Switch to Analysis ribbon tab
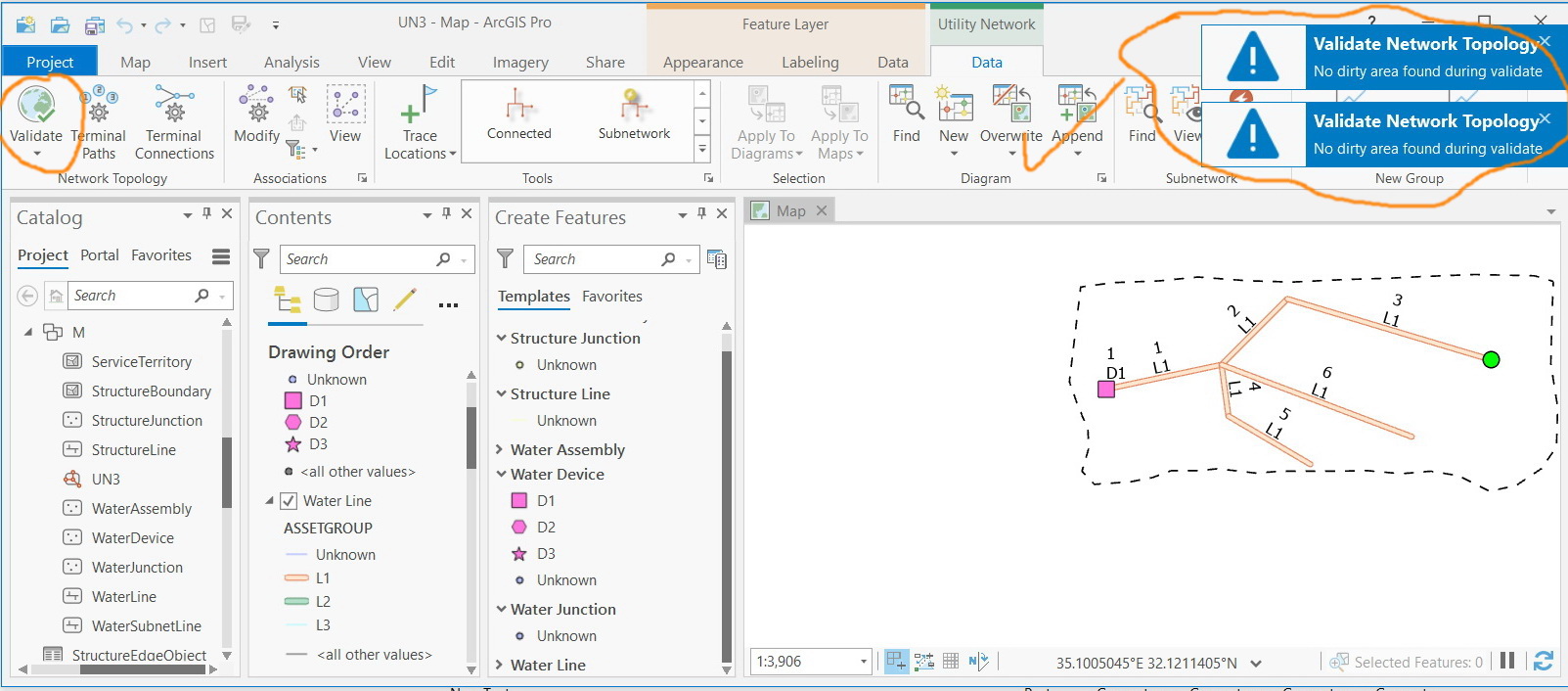1568x691 pixels. tap(291, 62)
